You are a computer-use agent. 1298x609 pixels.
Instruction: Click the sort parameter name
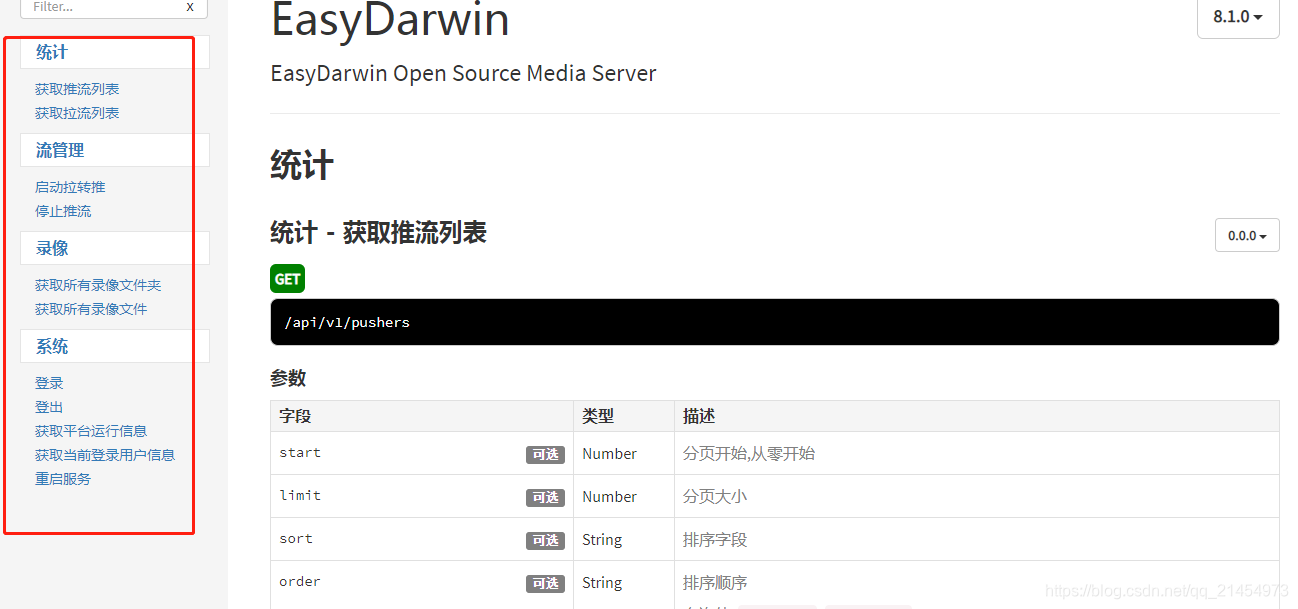(296, 539)
